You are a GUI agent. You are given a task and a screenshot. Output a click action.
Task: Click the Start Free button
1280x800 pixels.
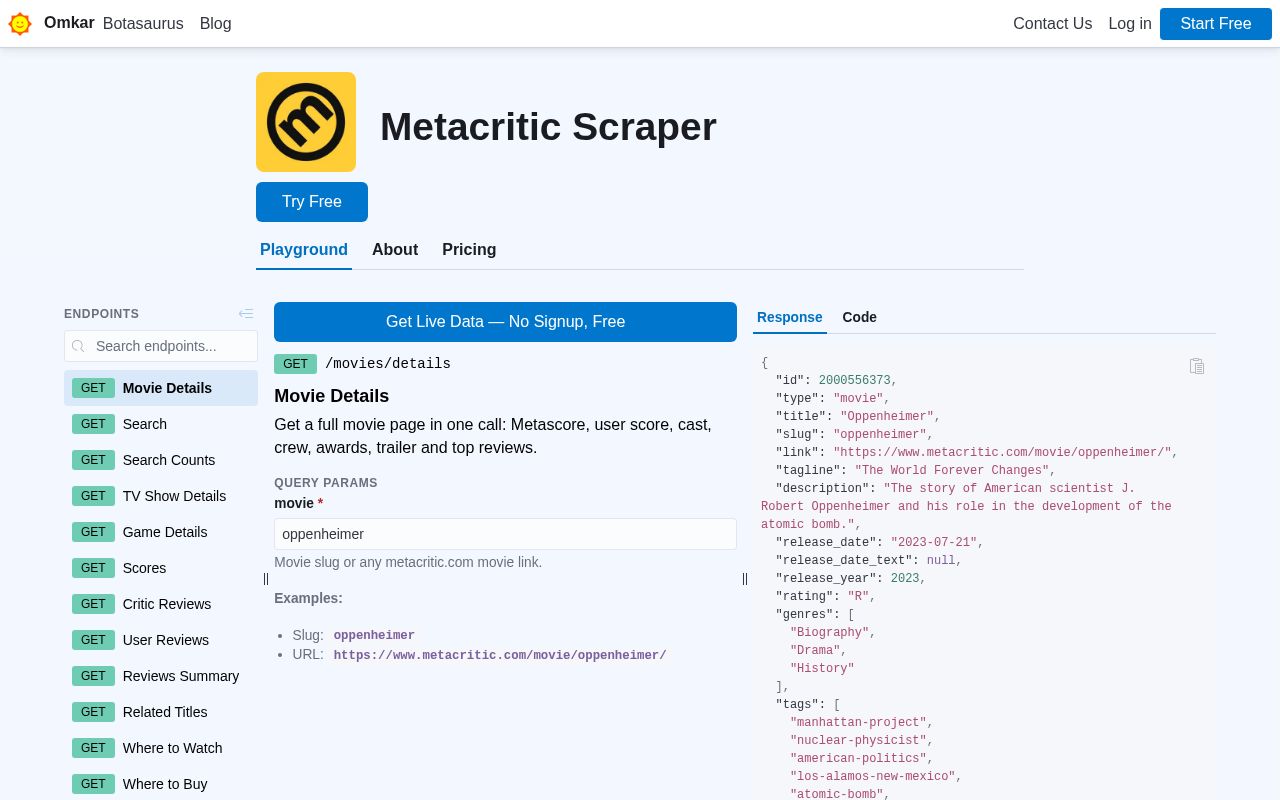[1216, 24]
